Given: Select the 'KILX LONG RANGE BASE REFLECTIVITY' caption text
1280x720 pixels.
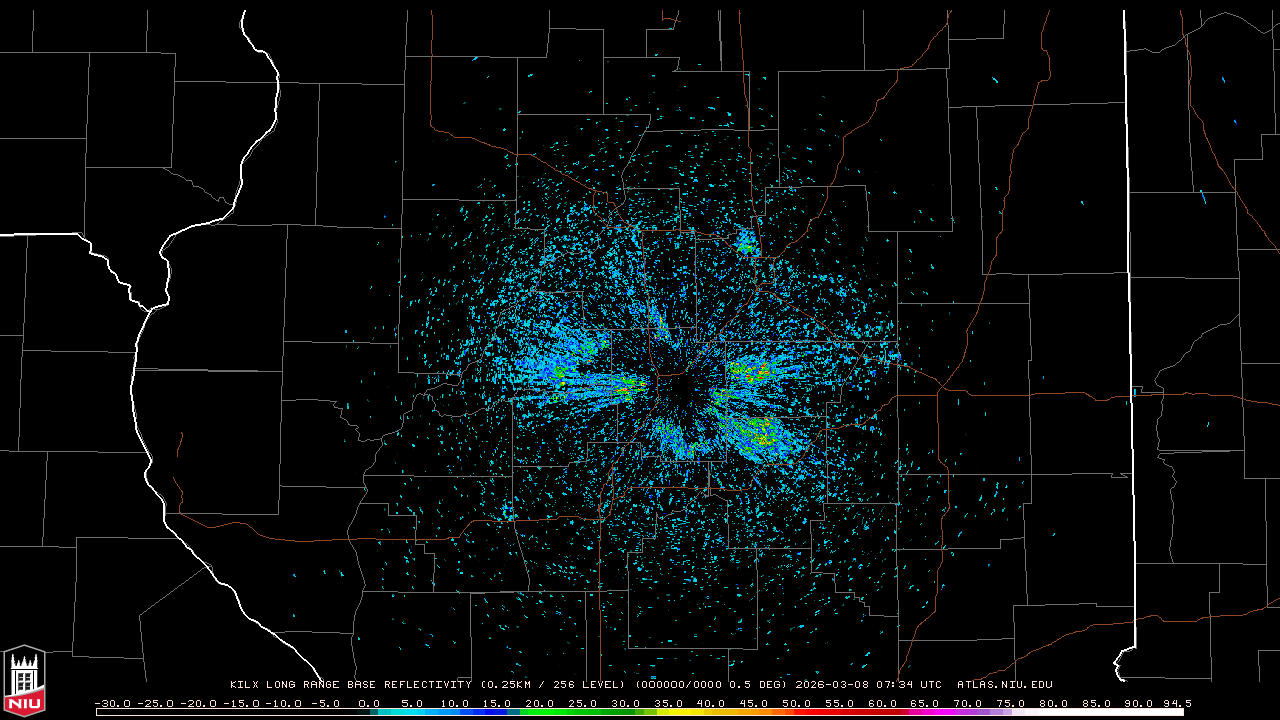Looking at the screenshot, I should 350,685.
